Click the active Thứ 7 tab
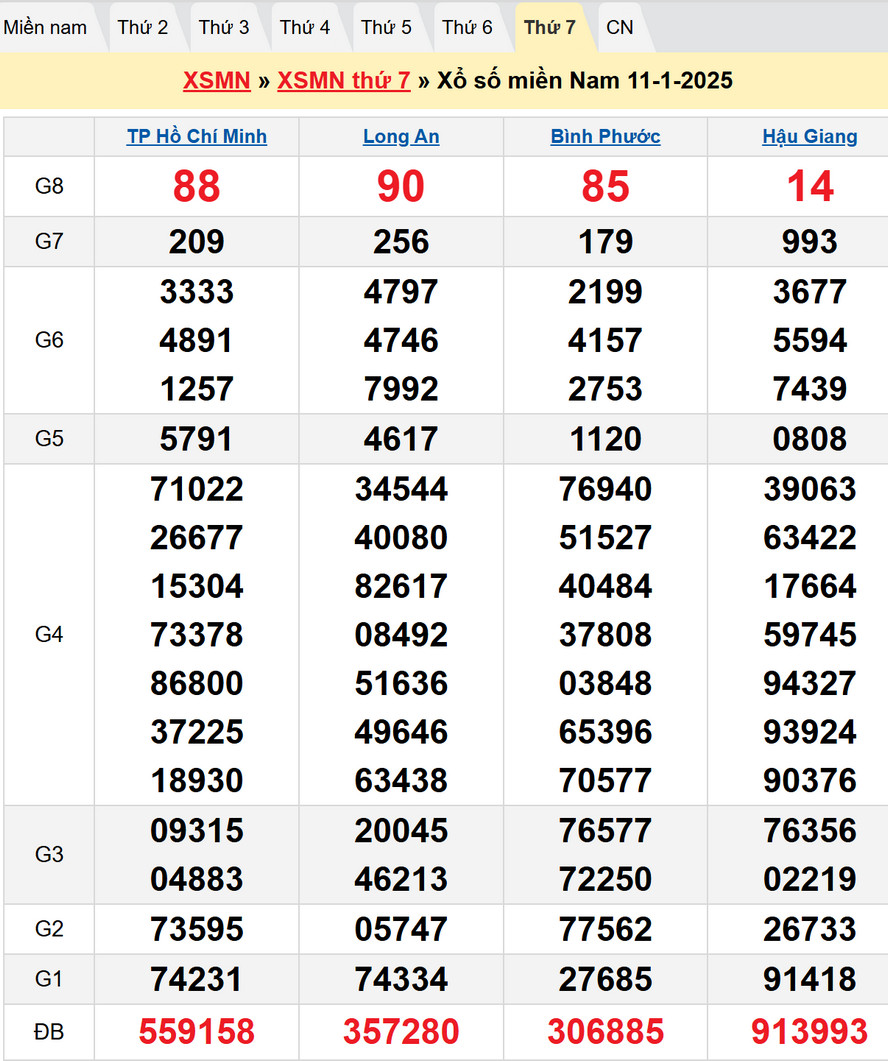This screenshot has height=1061, width=888. (549, 27)
